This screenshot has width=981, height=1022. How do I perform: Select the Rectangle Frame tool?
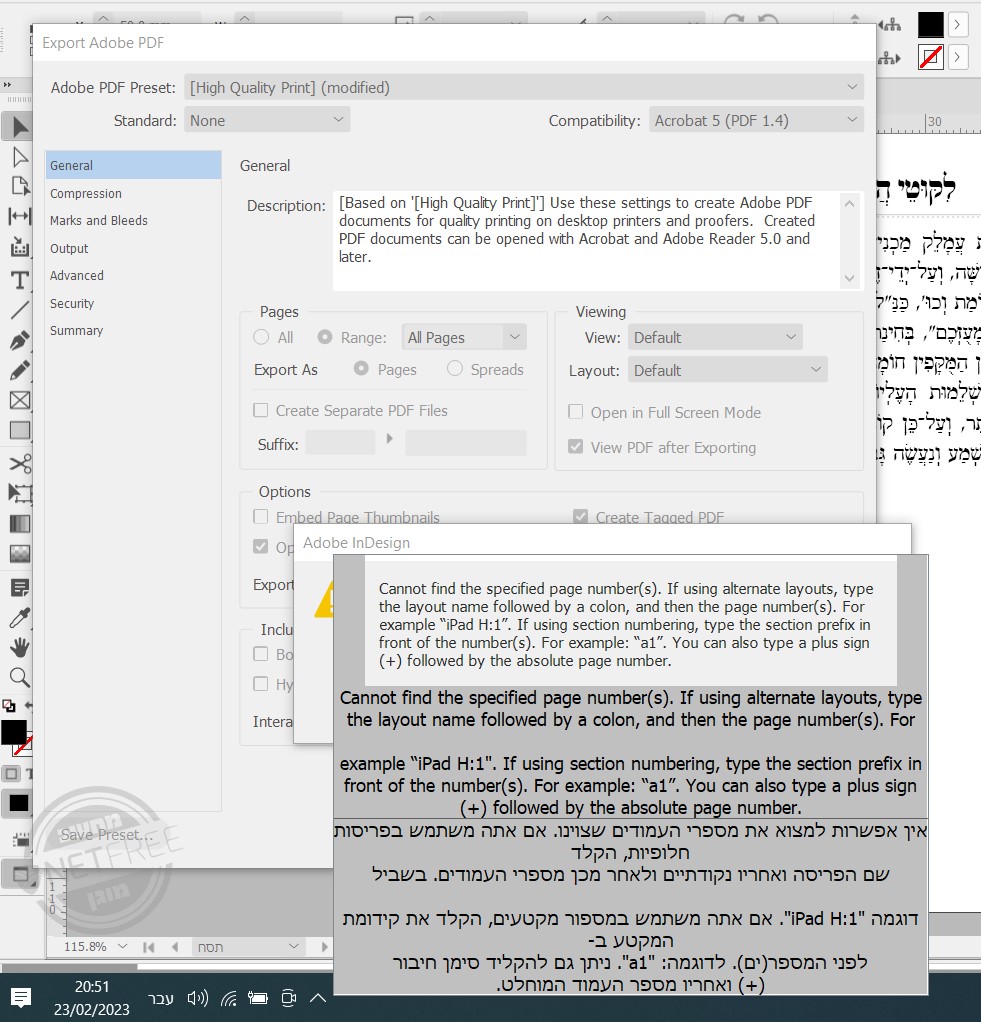point(20,400)
